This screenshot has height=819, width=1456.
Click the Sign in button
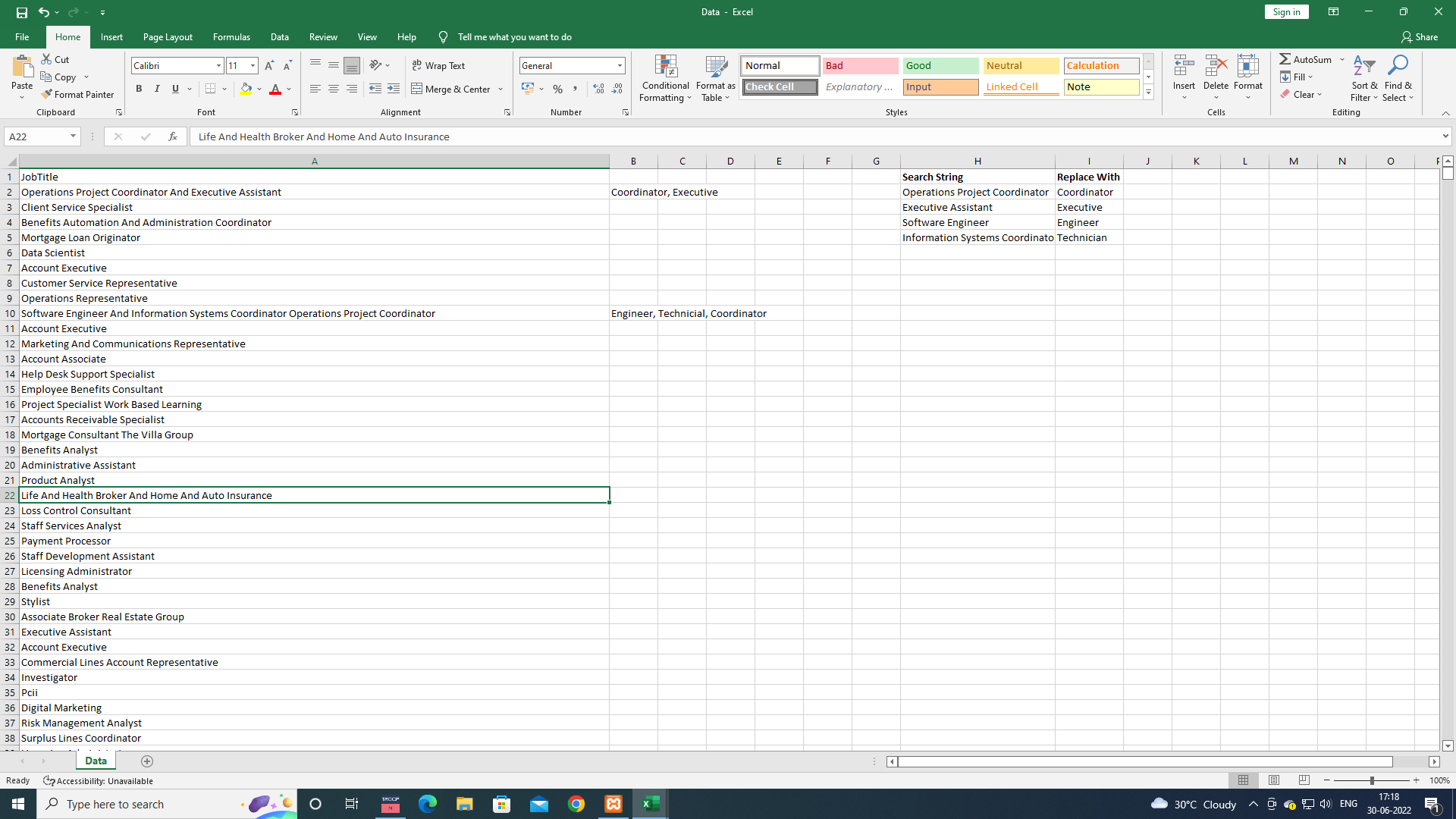pyautogui.click(x=1286, y=11)
